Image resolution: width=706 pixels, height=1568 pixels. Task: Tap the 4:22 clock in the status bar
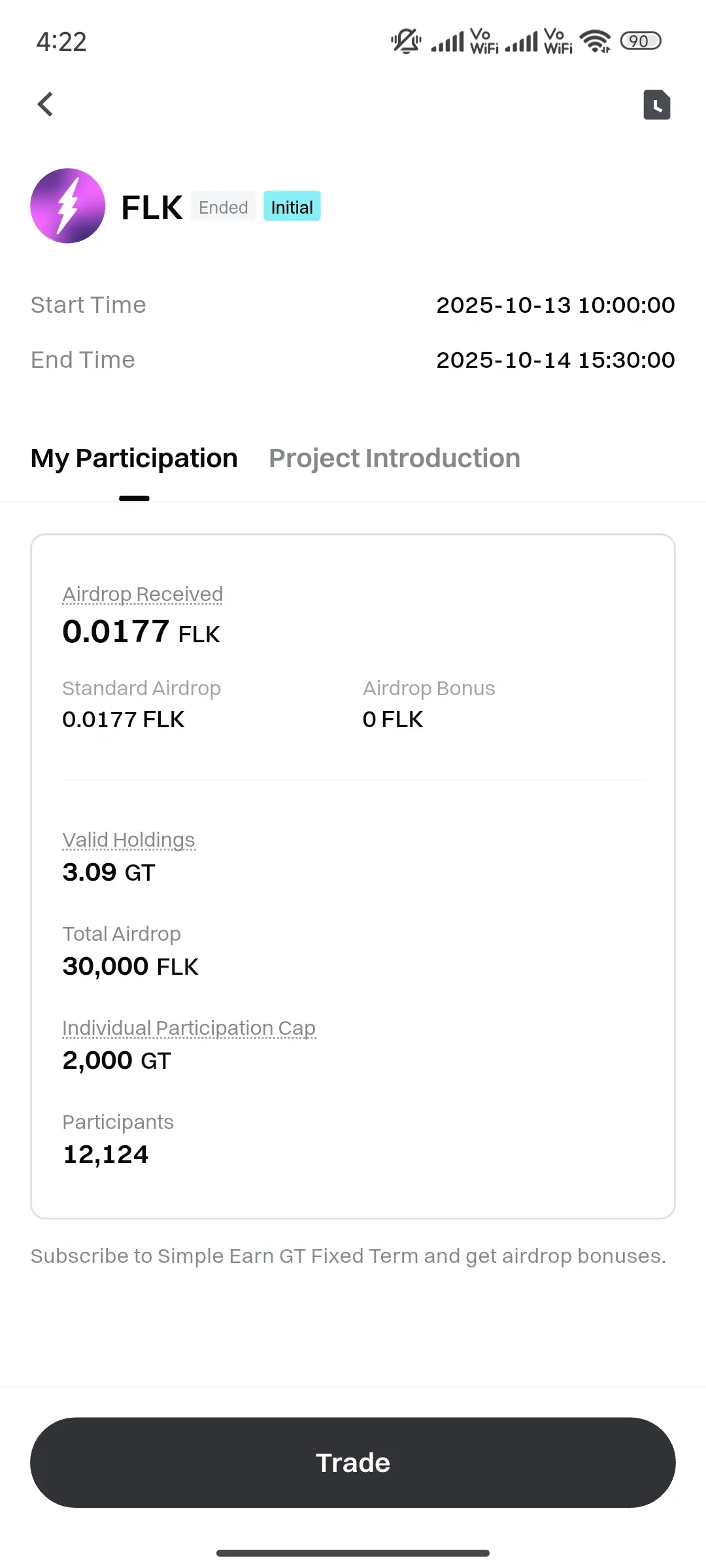pos(61,42)
